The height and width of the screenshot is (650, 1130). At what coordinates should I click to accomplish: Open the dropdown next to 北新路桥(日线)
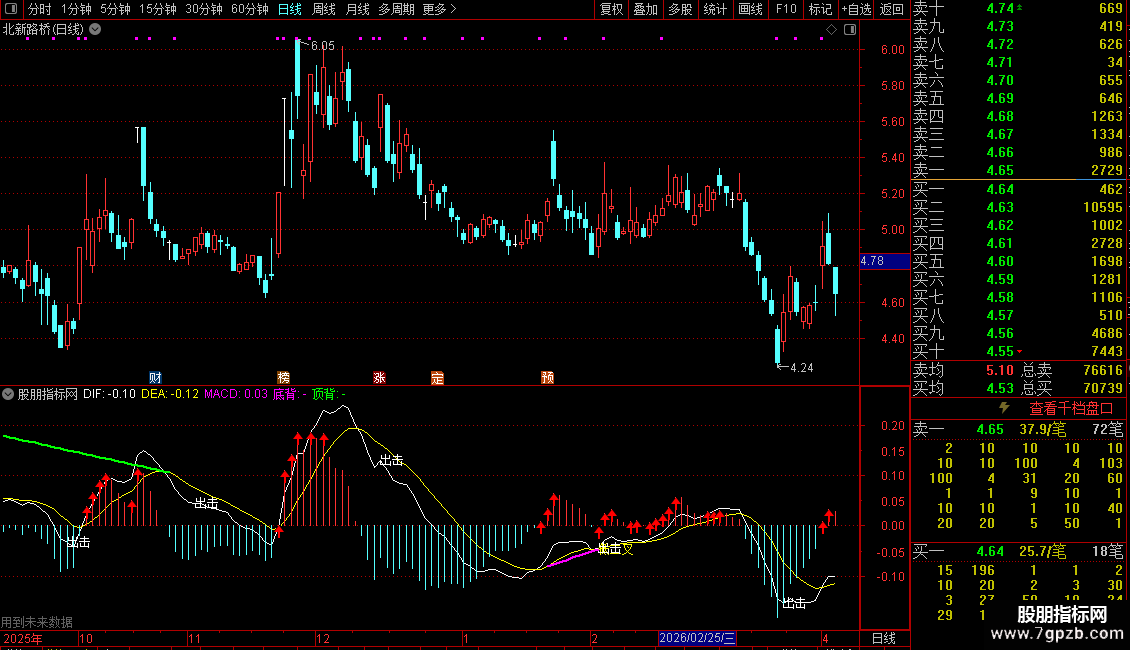(x=95, y=29)
